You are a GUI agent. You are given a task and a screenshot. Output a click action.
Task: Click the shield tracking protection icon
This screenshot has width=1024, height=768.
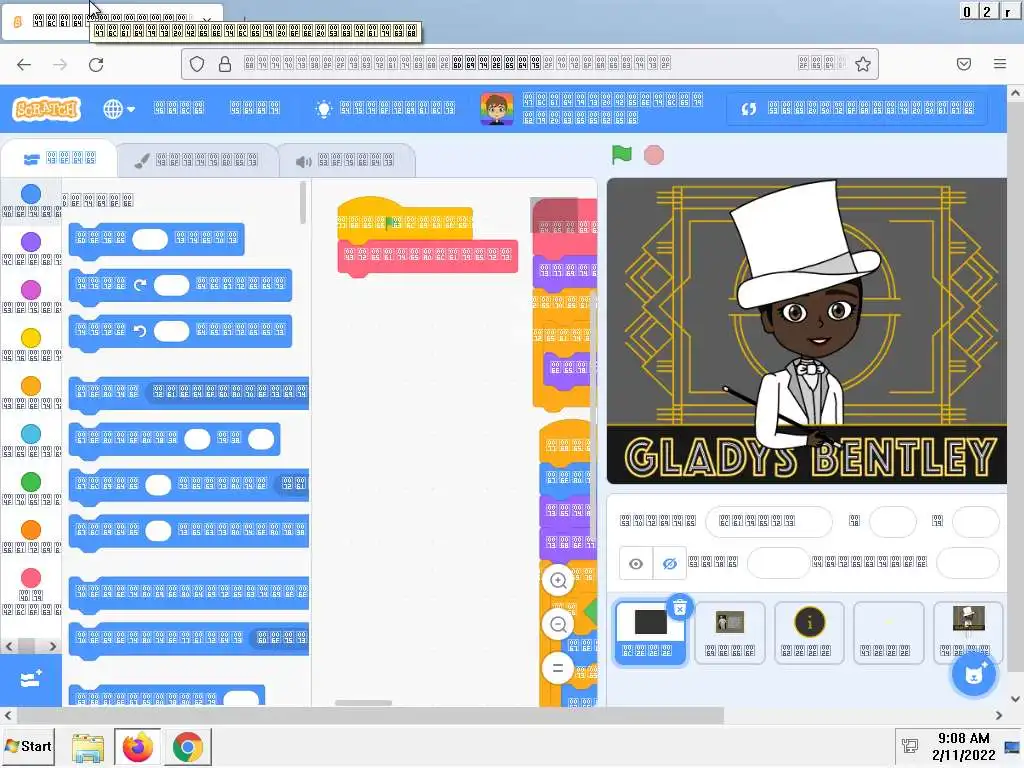click(197, 64)
